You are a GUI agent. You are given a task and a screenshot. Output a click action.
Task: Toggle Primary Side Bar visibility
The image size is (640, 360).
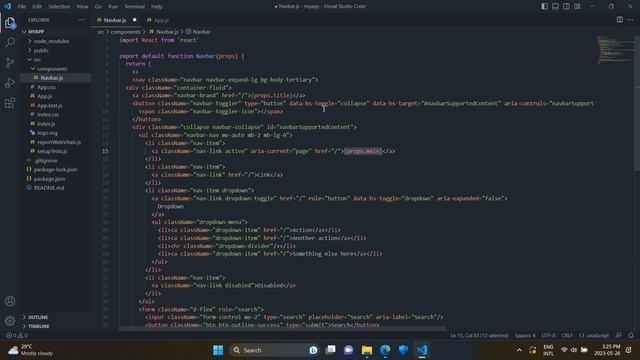(x=544, y=6)
